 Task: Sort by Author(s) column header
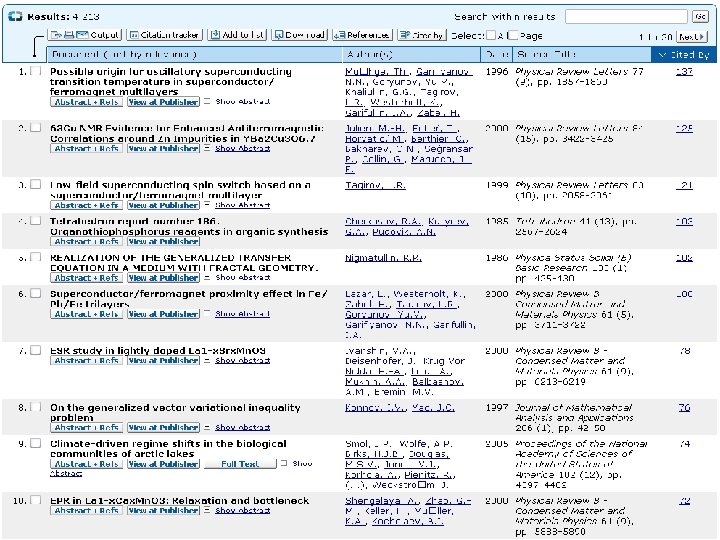click(411, 55)
